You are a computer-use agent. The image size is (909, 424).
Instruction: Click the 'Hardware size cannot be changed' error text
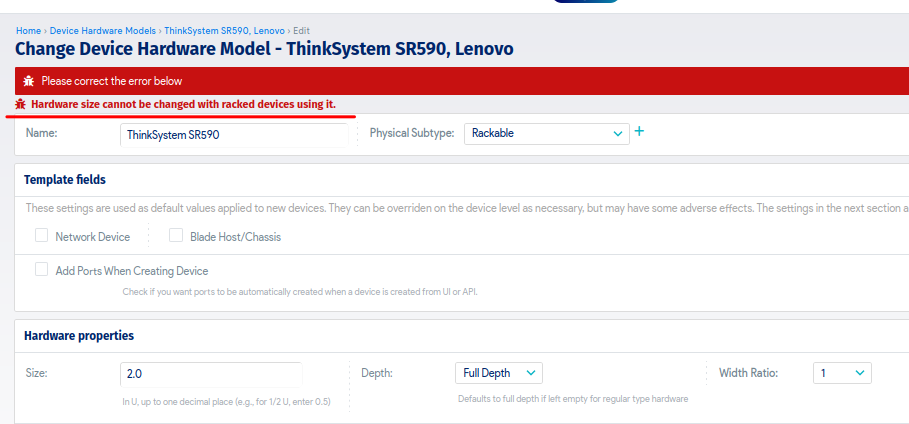pyautogui.click(x=183, y=105)
